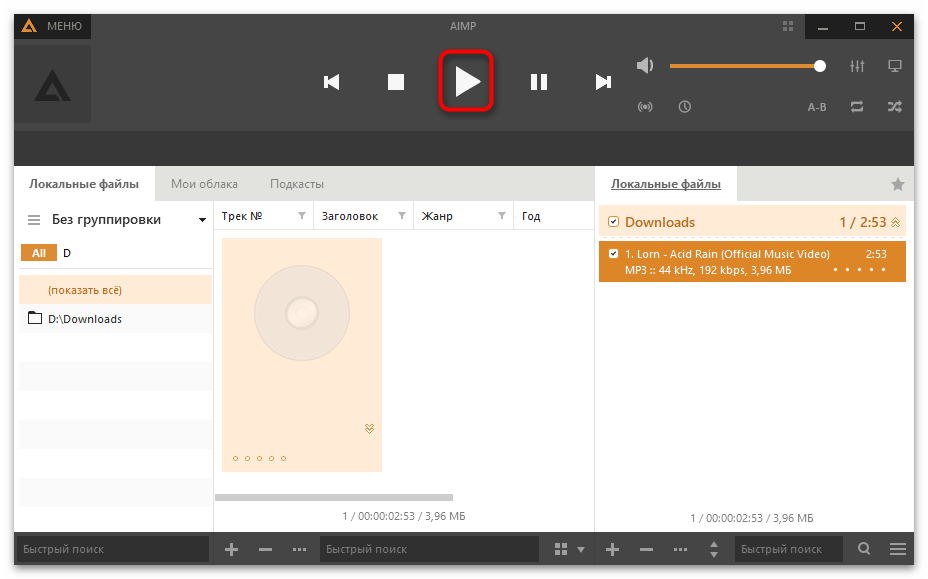The width and height of the screenshot is (928, 579).
Task: Skip to the next track
Action: pos(603,82)
